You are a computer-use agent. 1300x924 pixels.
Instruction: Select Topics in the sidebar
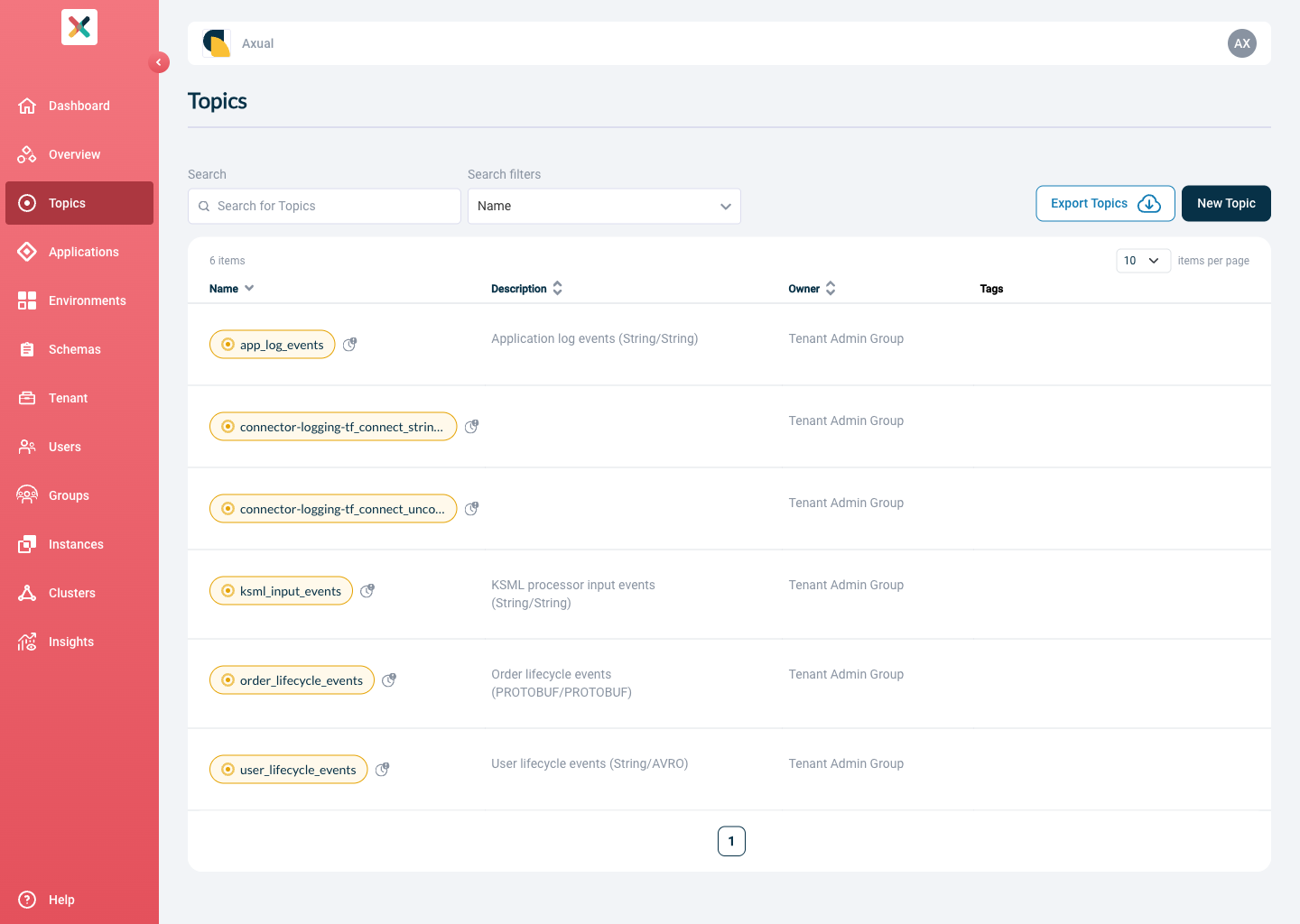[x=79, y=203]
